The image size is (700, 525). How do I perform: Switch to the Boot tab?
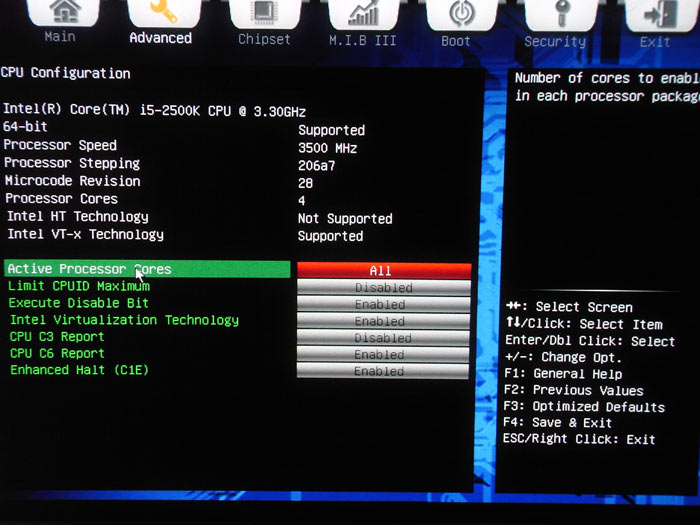click(x=455, y=41)
